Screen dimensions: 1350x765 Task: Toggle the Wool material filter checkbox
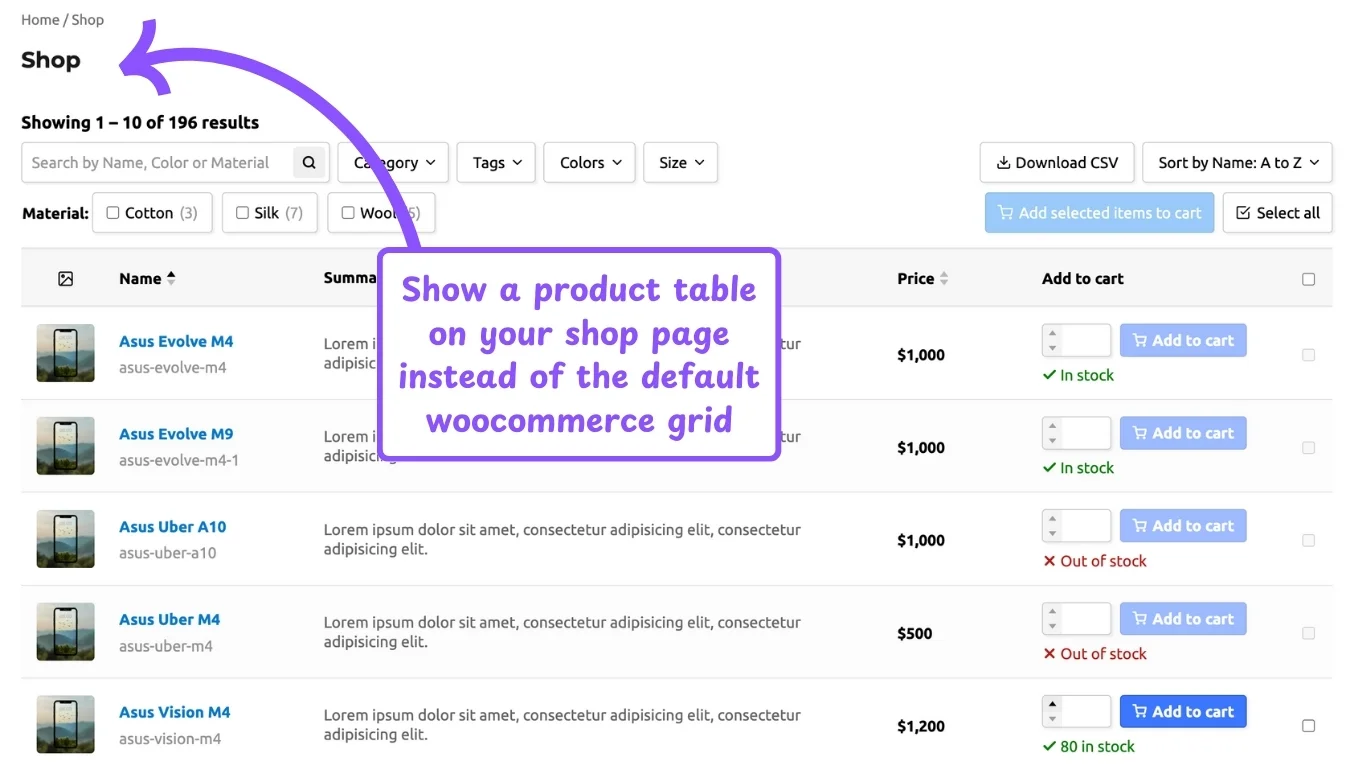pyautogui.click(x=348, y=213)
